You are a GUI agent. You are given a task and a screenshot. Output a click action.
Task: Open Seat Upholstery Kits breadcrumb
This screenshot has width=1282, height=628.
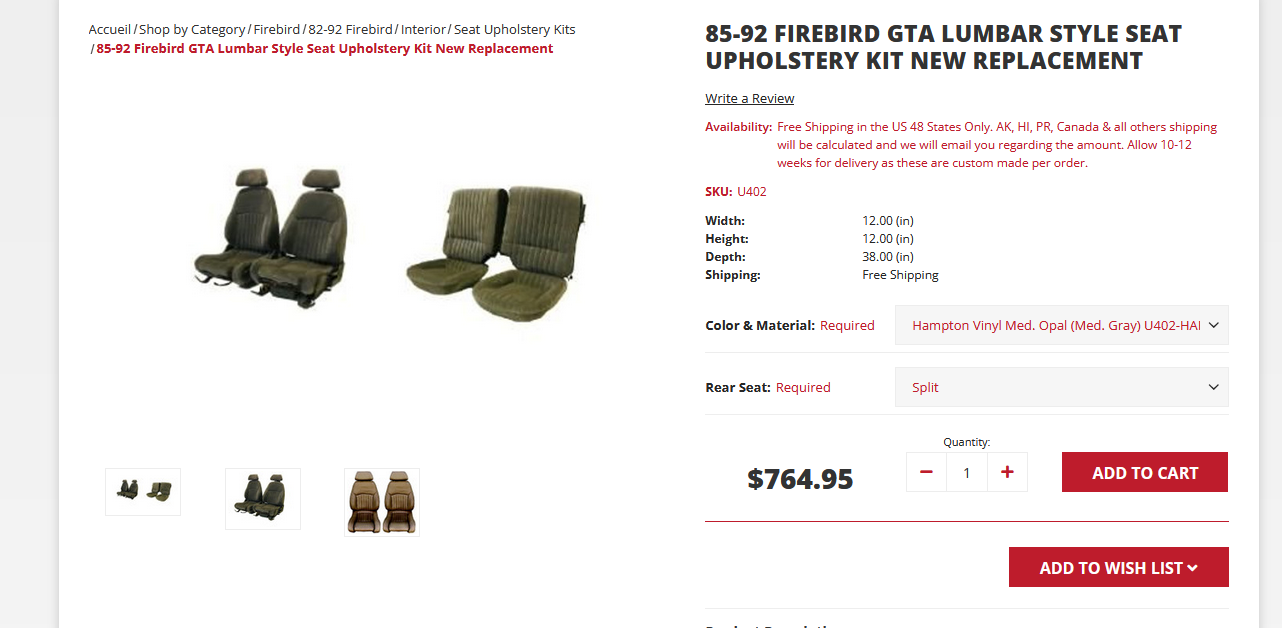click(x=514, y=29)
